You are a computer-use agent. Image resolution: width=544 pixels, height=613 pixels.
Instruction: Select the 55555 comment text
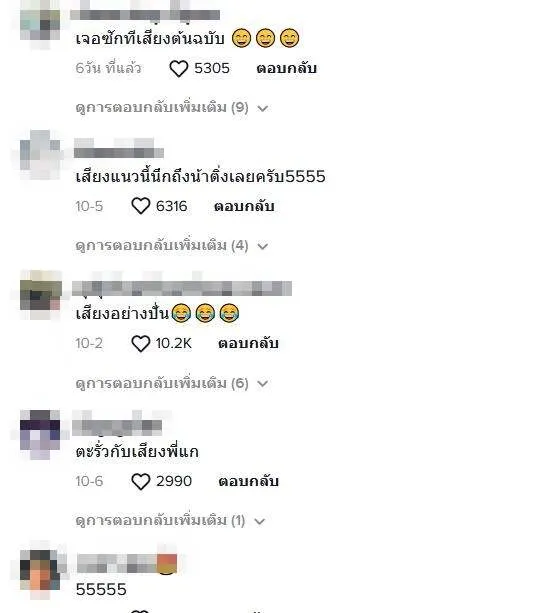pyautogui.click(x=101, y=590)
